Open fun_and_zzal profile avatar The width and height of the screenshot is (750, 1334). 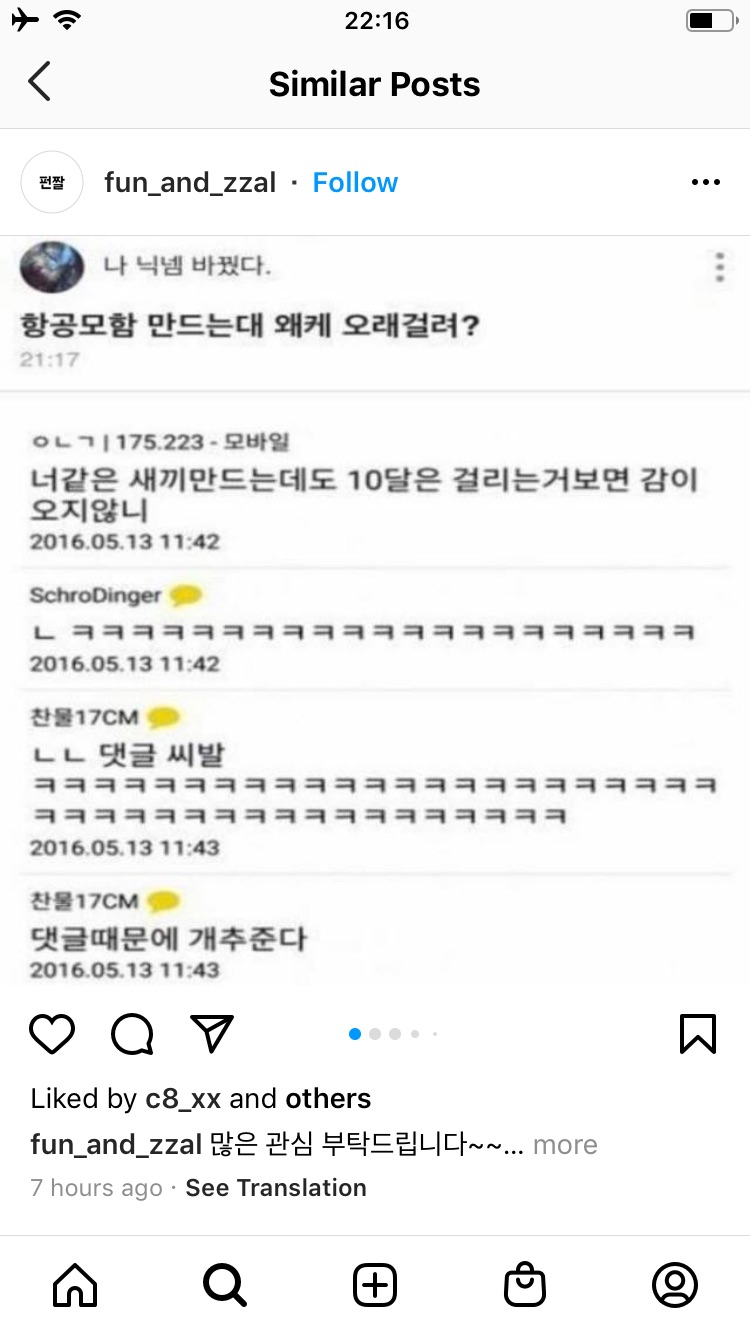point(52,182)
